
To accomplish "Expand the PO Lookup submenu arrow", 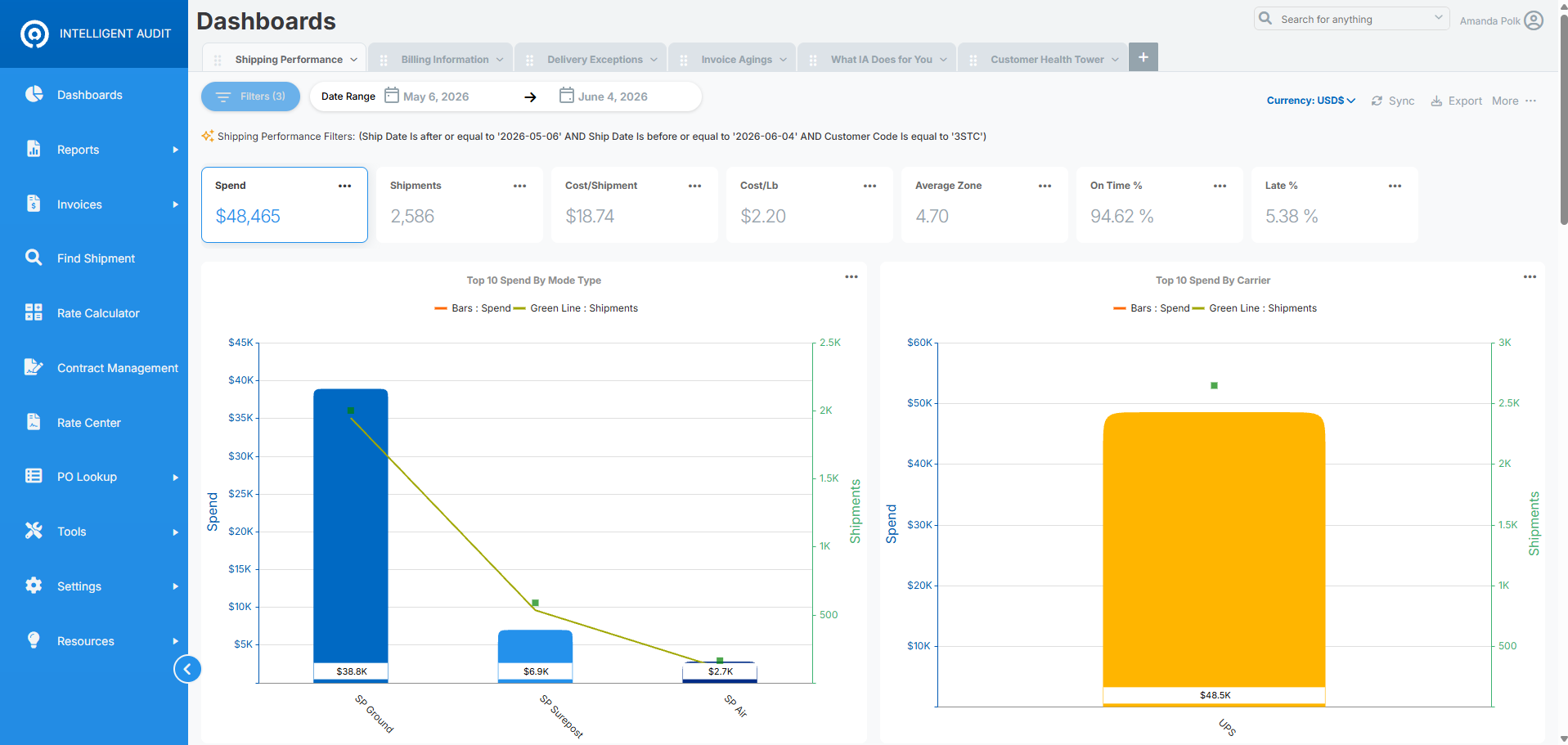I will (x=175, y=478).
